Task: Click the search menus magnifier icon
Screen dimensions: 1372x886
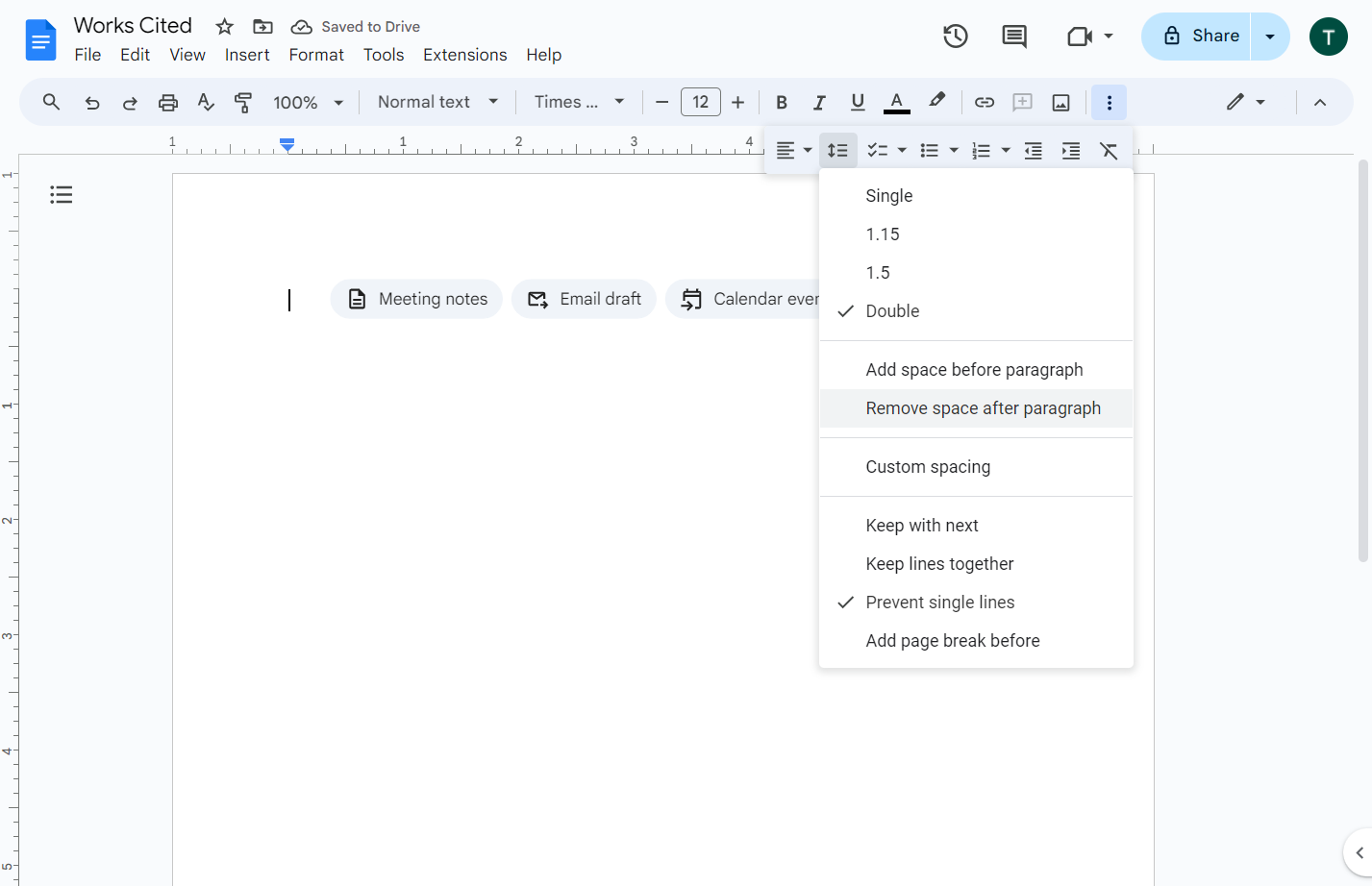Action: [x=52, y=102]
